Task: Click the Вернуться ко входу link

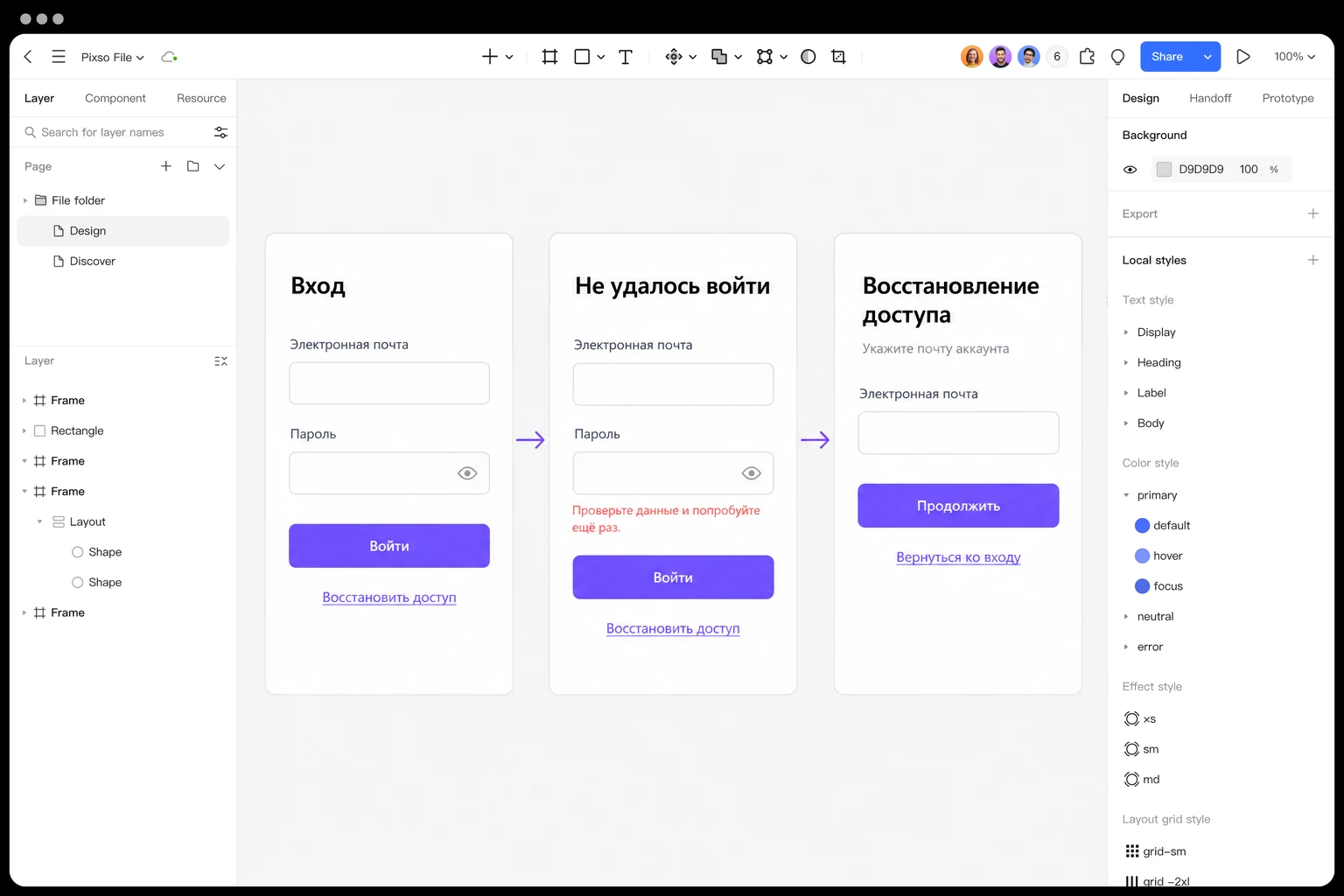Action: pyautogui.click(x=958, y=557)
